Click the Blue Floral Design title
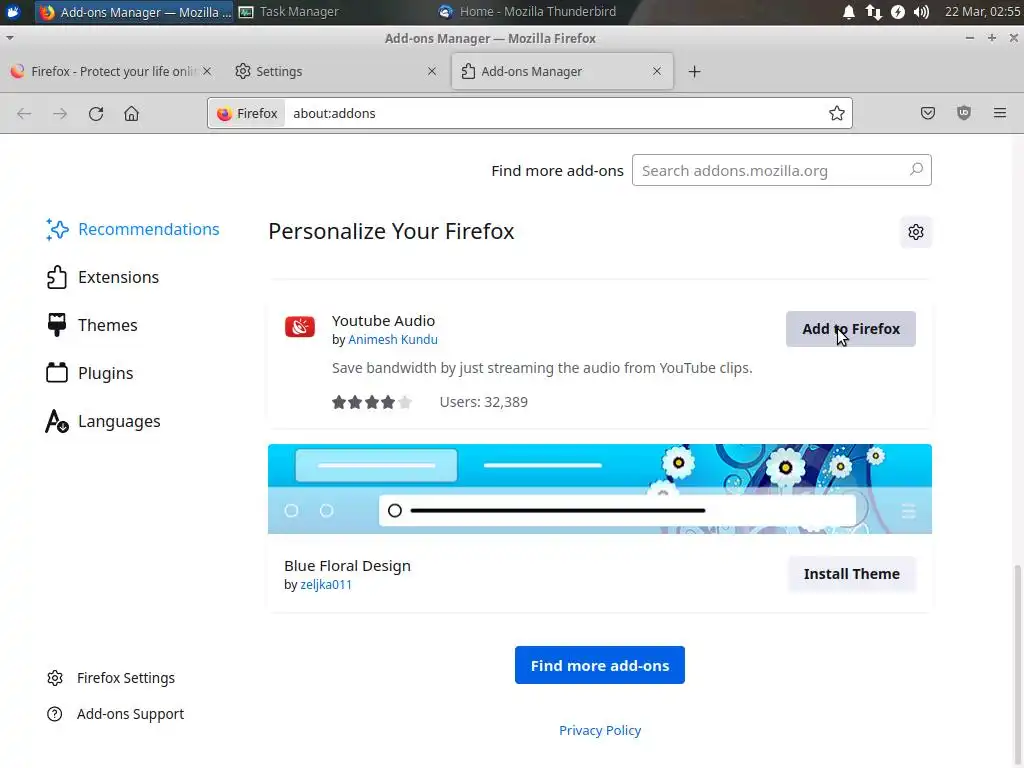1024x768 pixels. pyautogui.click(x=347, y=566)
